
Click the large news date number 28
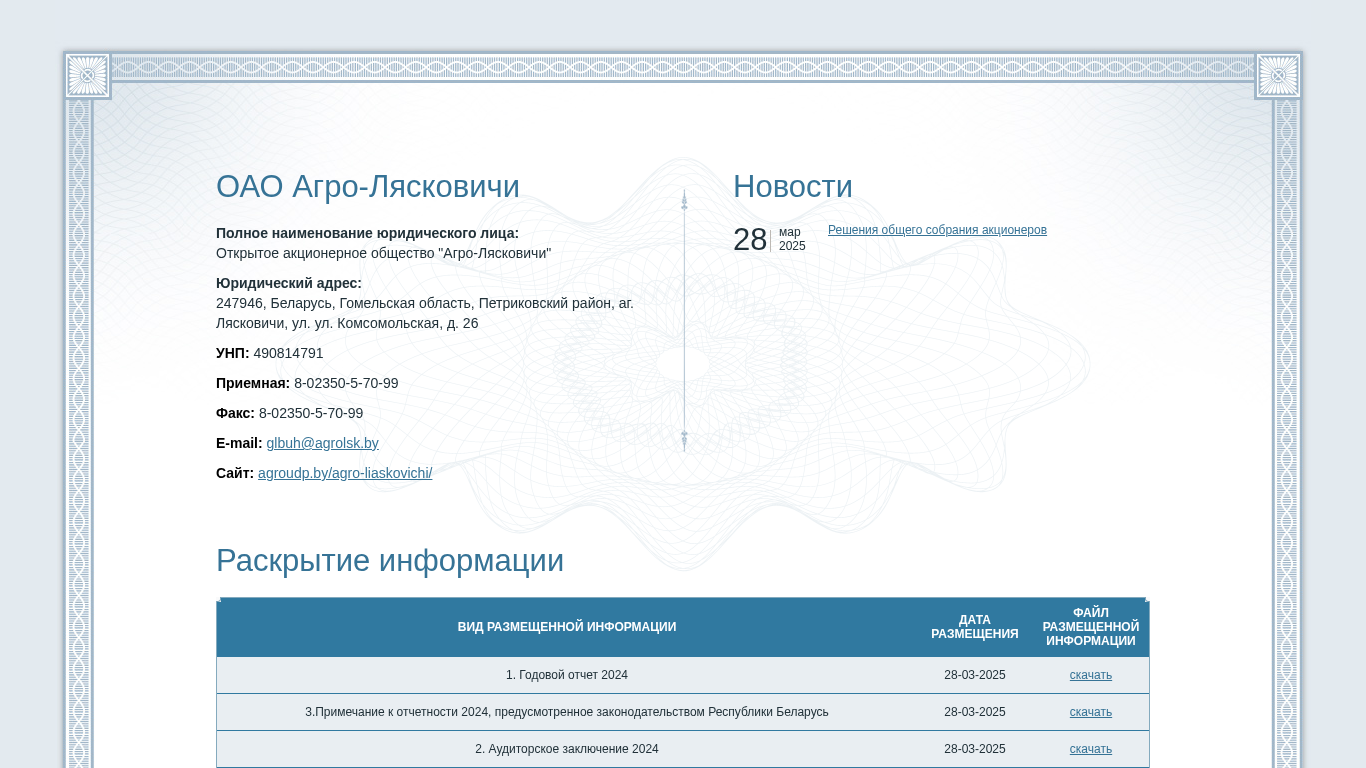[x=750, y=240]
